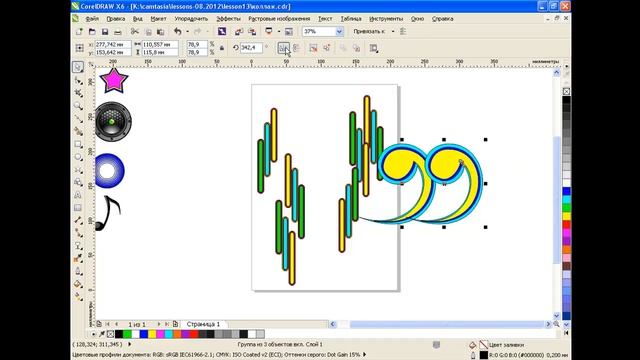Image resolution: width=640 pixels, height=360 pixels.
Task: Open the Help (Справка) menu
Action: (x=442, y=19)
